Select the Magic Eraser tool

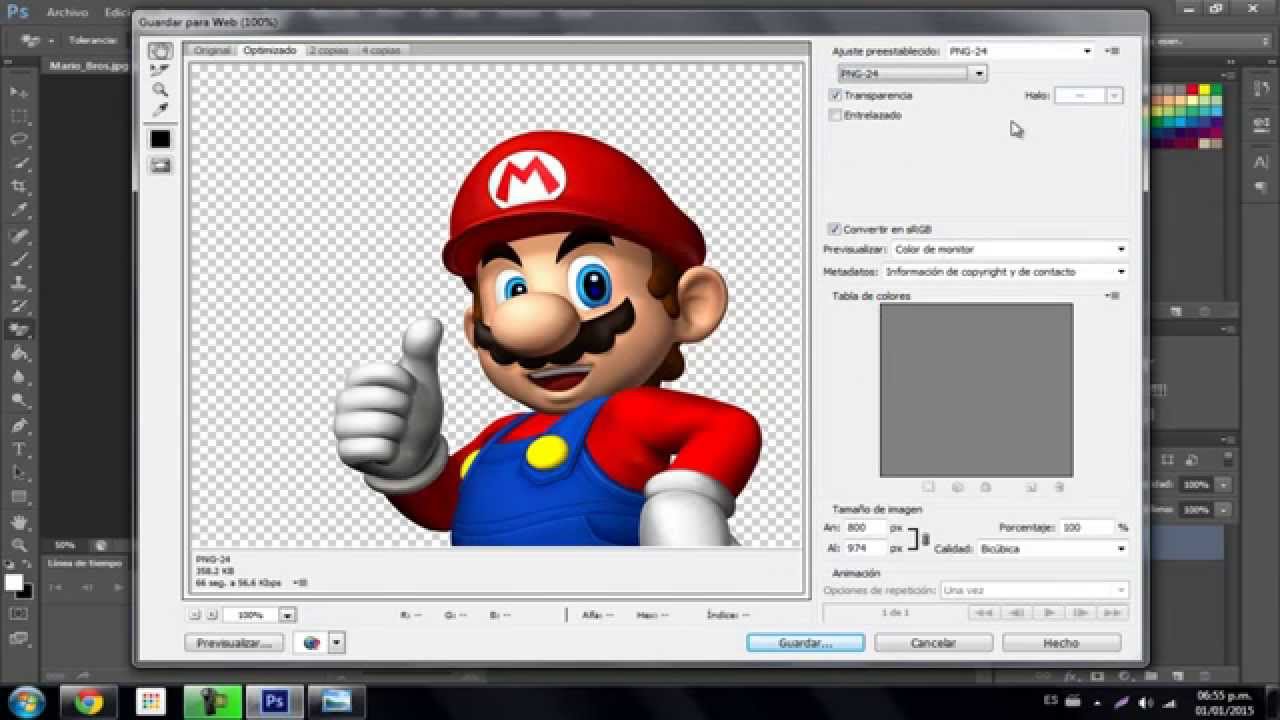click(x=19, y=329)
